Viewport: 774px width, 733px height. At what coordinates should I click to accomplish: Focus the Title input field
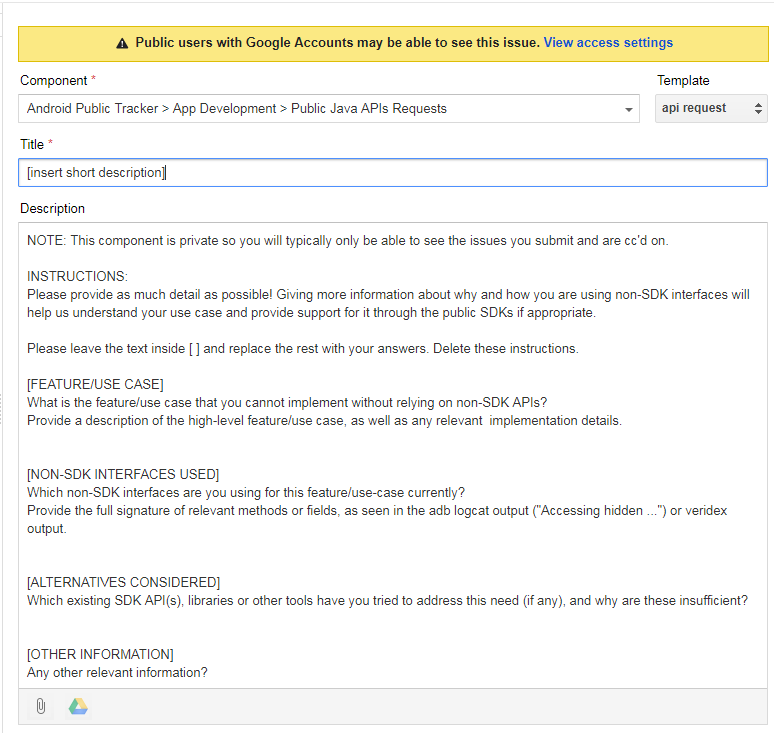coord(392,172)
